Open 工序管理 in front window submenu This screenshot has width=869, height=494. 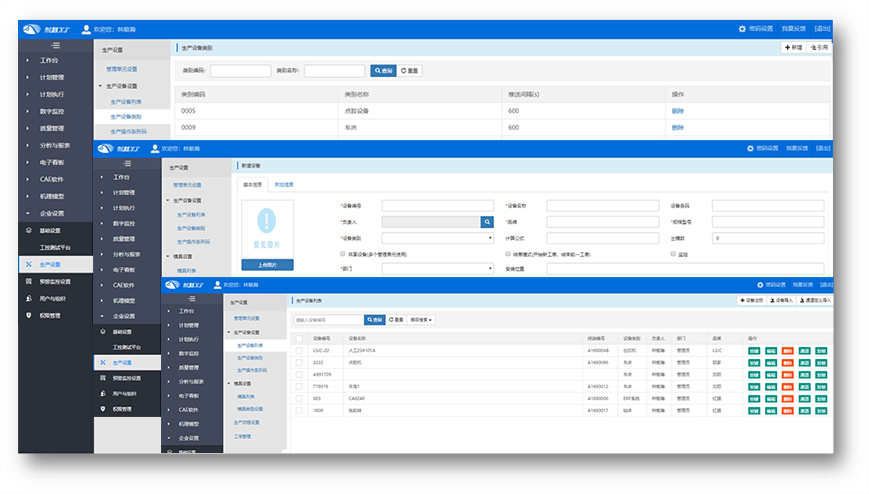tap(242, 436)
